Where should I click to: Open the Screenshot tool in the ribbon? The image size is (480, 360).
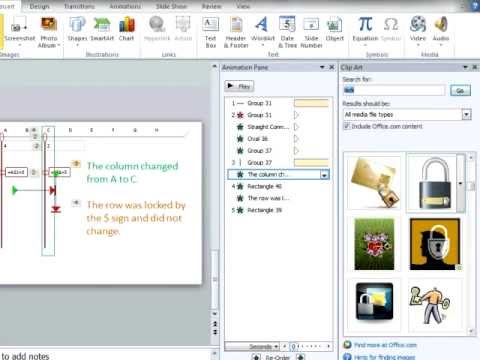pos(19,32)
